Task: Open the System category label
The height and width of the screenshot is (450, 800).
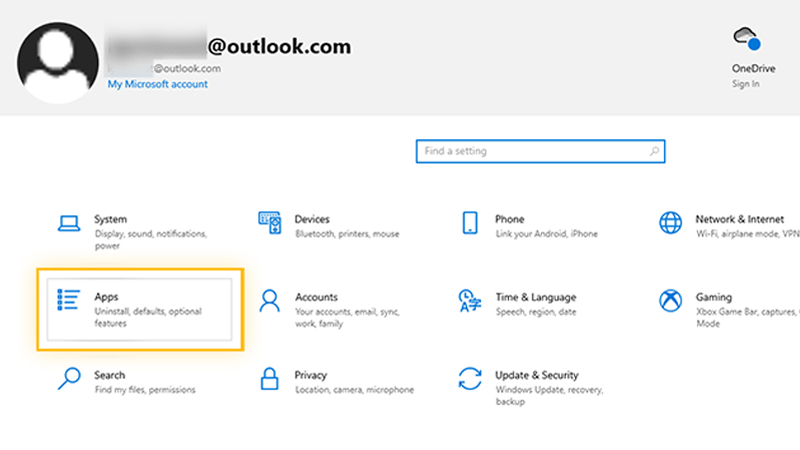Action: pyautogui.click(x=110, y=219)
